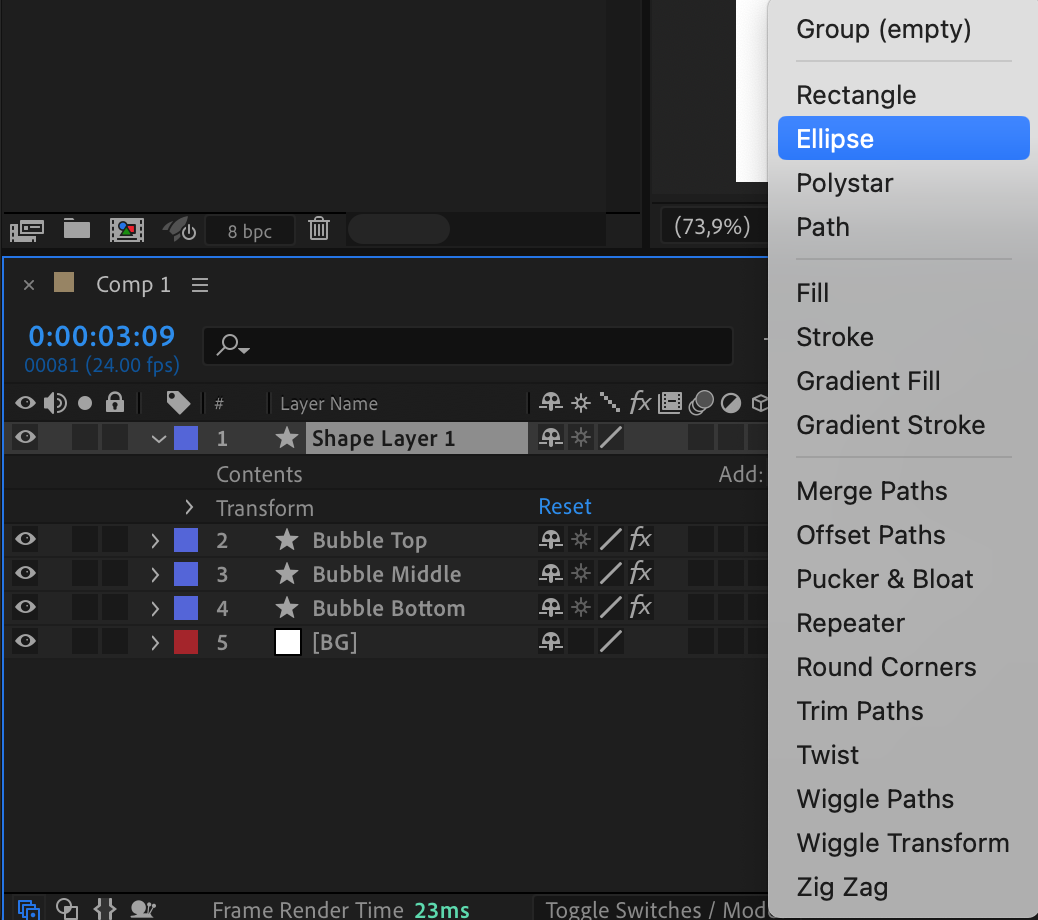
Task: Expand the Bubble Middle layer
Action: [x=155, y=574]
